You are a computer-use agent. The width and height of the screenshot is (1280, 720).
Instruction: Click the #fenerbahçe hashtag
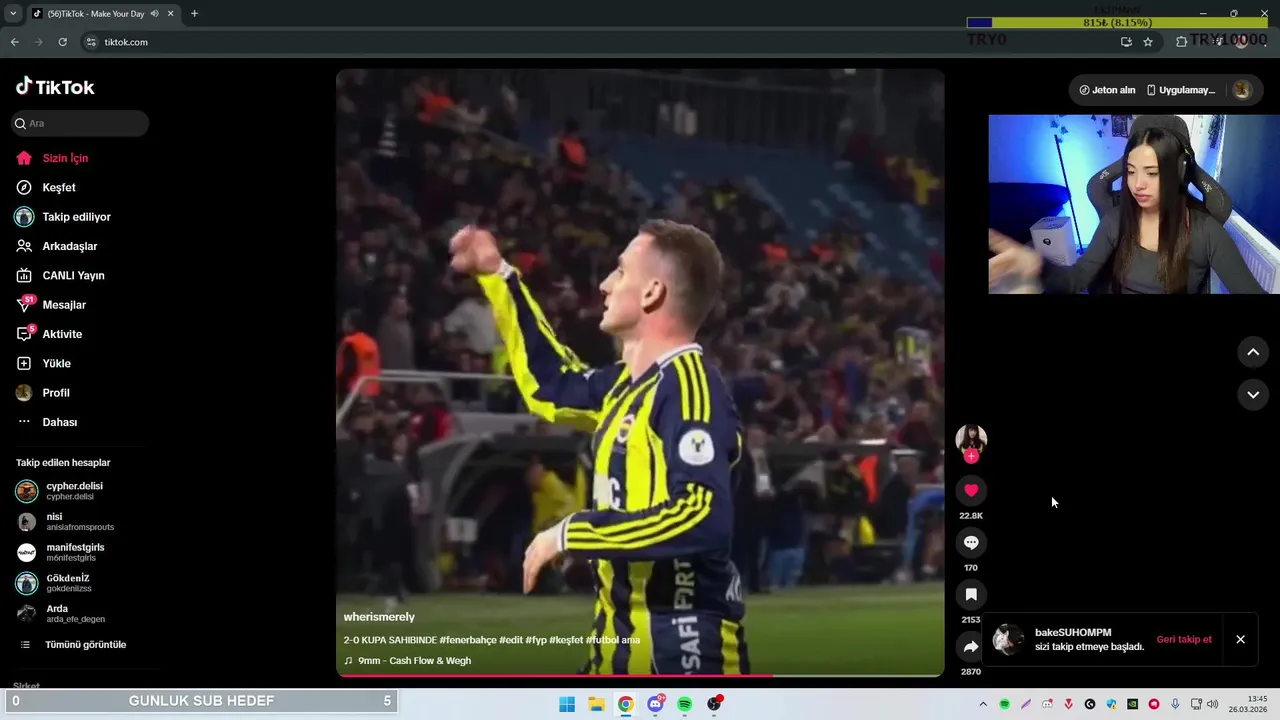[x=468, y=640]
